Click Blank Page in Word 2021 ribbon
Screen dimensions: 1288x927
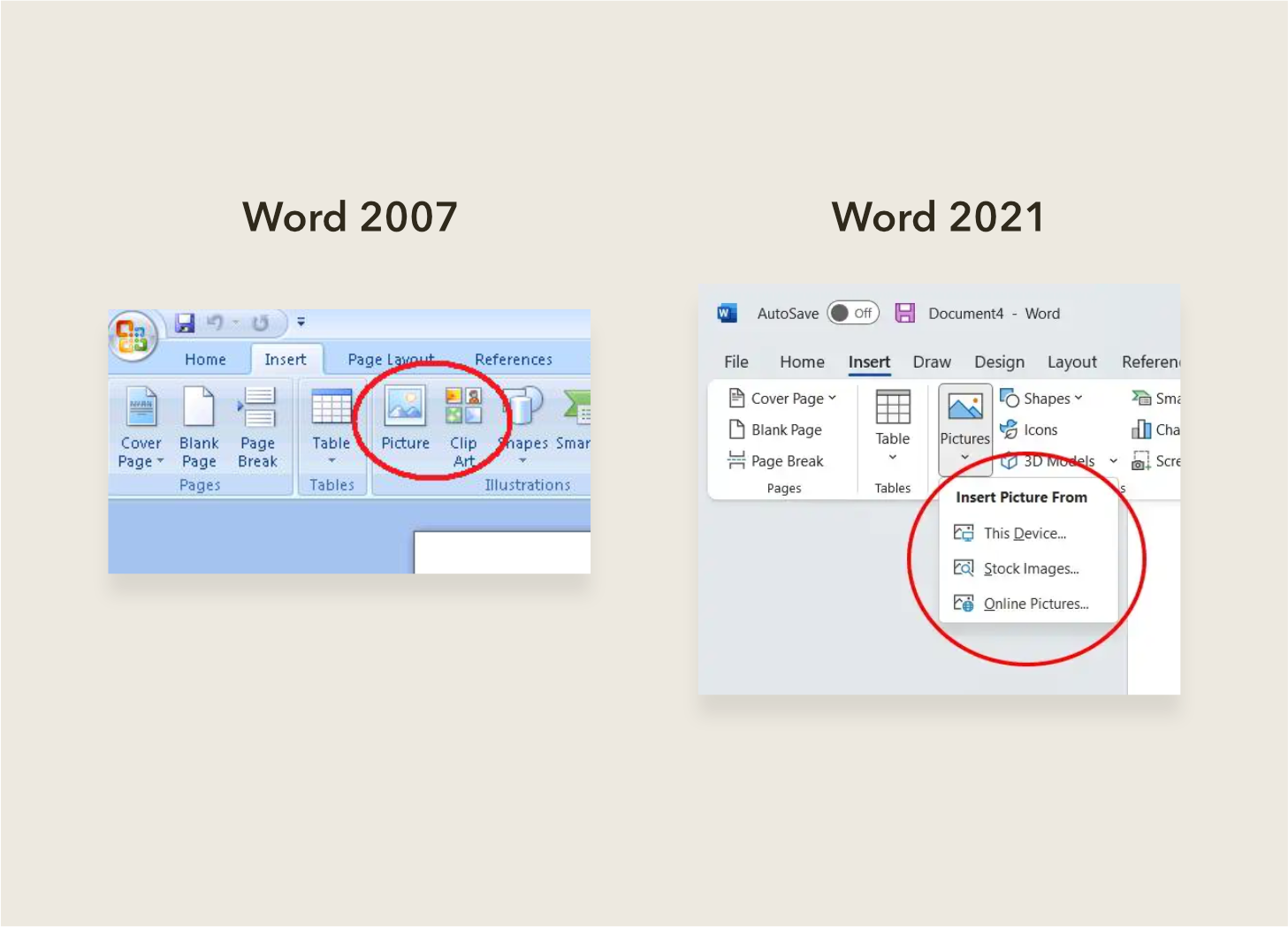click(x=775, y=429)
